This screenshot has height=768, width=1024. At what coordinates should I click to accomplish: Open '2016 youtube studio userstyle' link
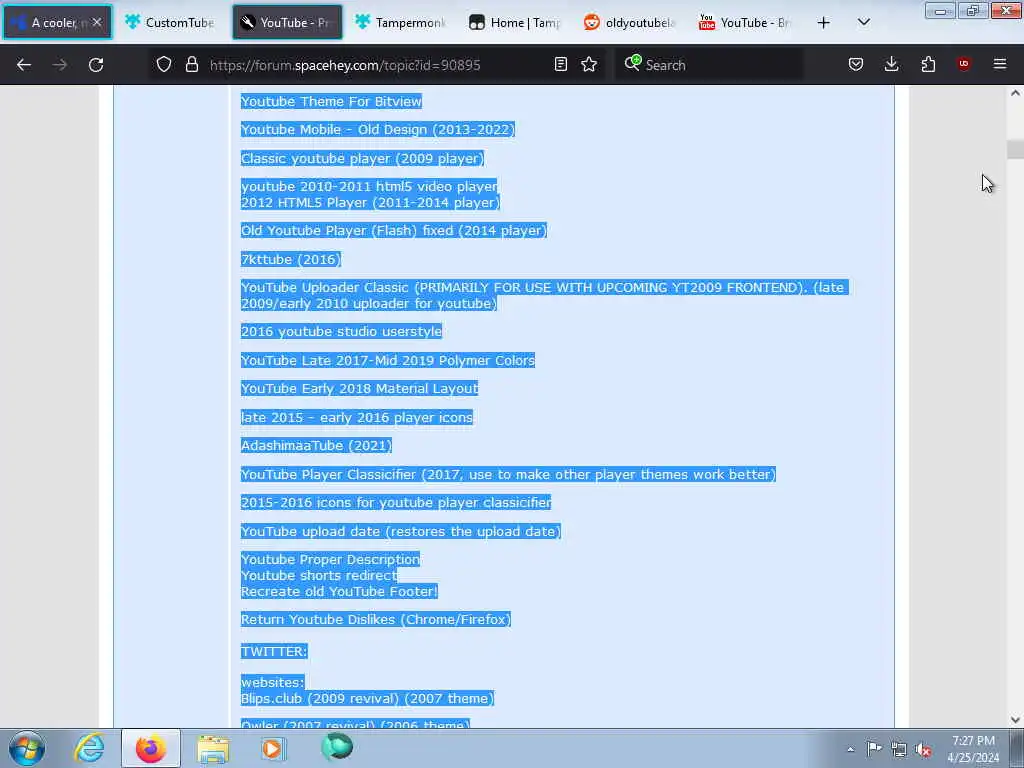point(342,331)
